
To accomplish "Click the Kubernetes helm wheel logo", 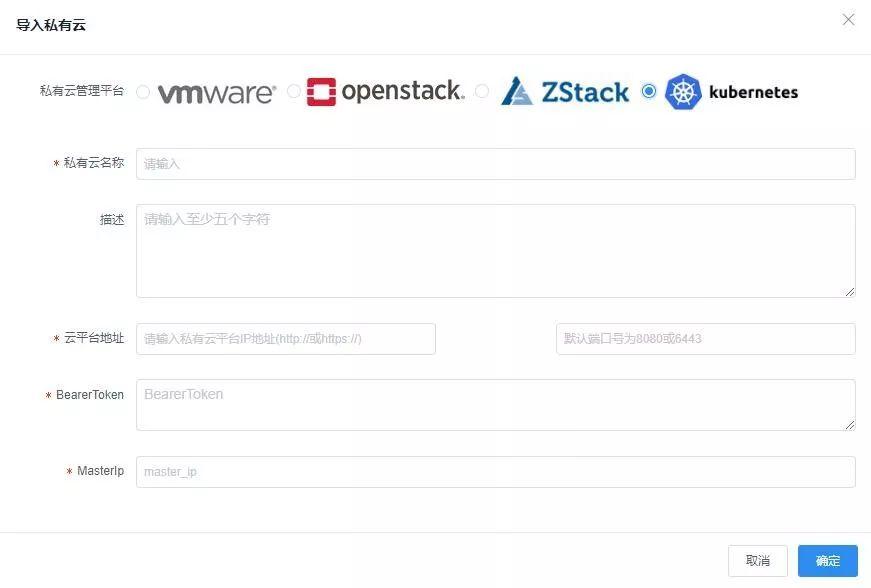I will [684, 92].
